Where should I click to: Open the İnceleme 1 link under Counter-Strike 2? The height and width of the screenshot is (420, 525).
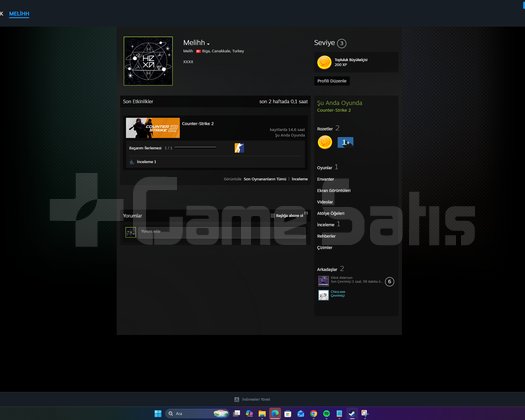pyautogui.click(x=146, y=162)
